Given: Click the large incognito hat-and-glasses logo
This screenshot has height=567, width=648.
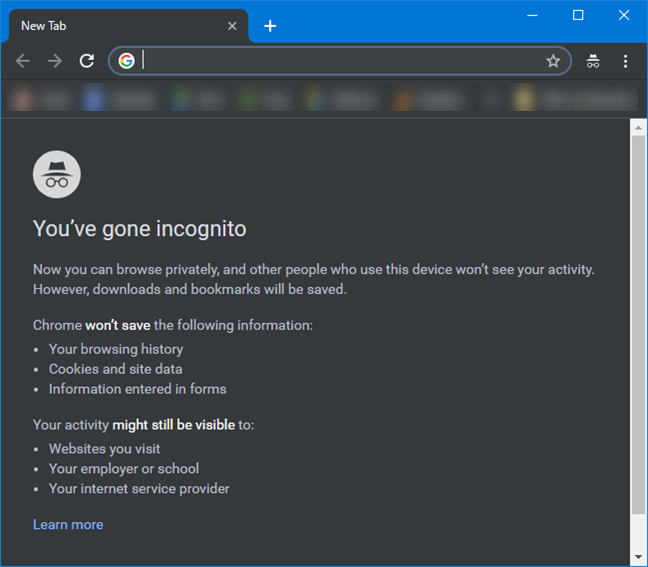Looking at the screenshot, I should pos(56,174).
